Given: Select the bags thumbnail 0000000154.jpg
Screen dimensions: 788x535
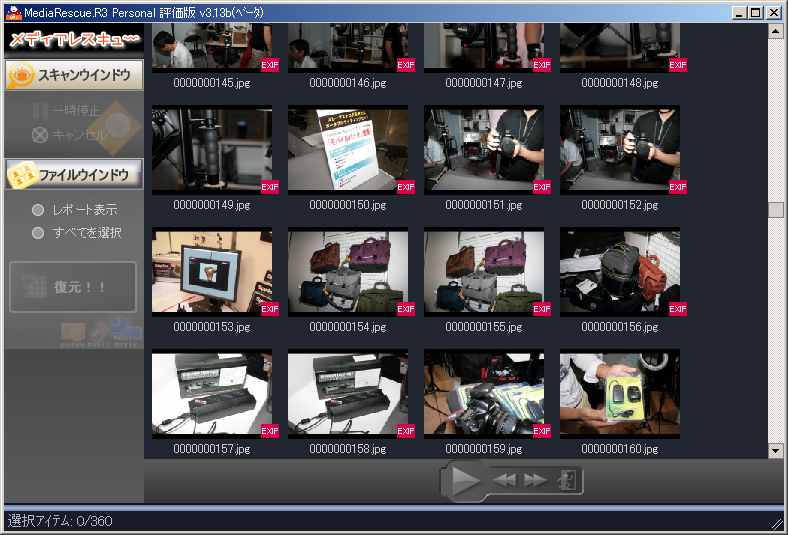Looking at the screenshot, I should coord(348,272).
